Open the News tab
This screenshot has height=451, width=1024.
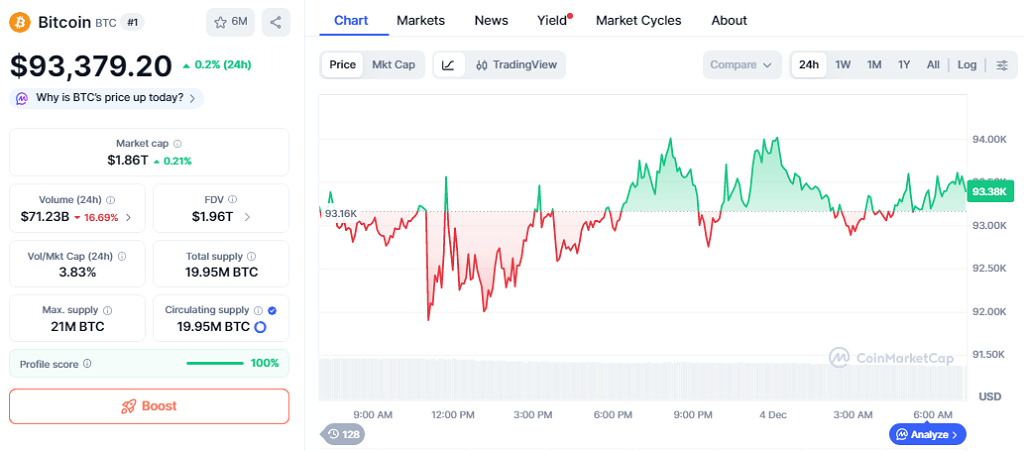point(491,20)
